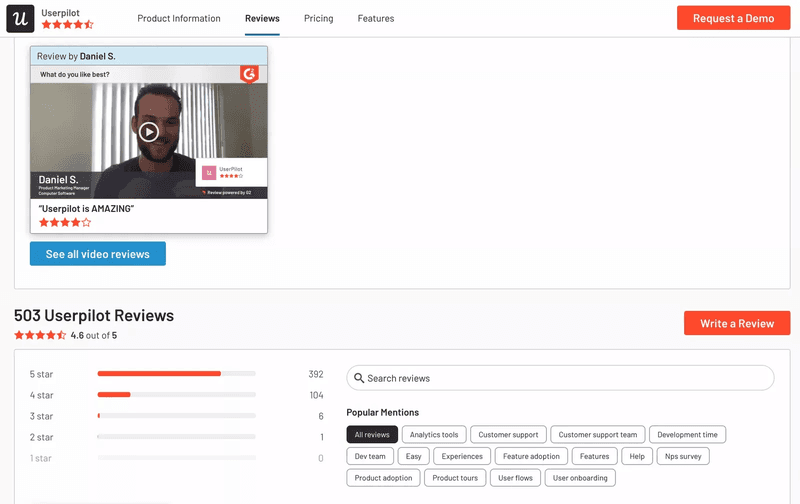Viewport: 800px width, 504px height.
Task: Click the G2 logo badge on video
Action: pyautogui.click(x=249, y=74)
